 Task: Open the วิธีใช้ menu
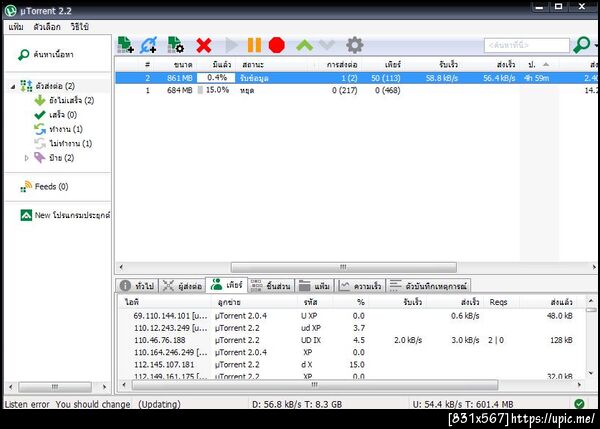[80, 27]
